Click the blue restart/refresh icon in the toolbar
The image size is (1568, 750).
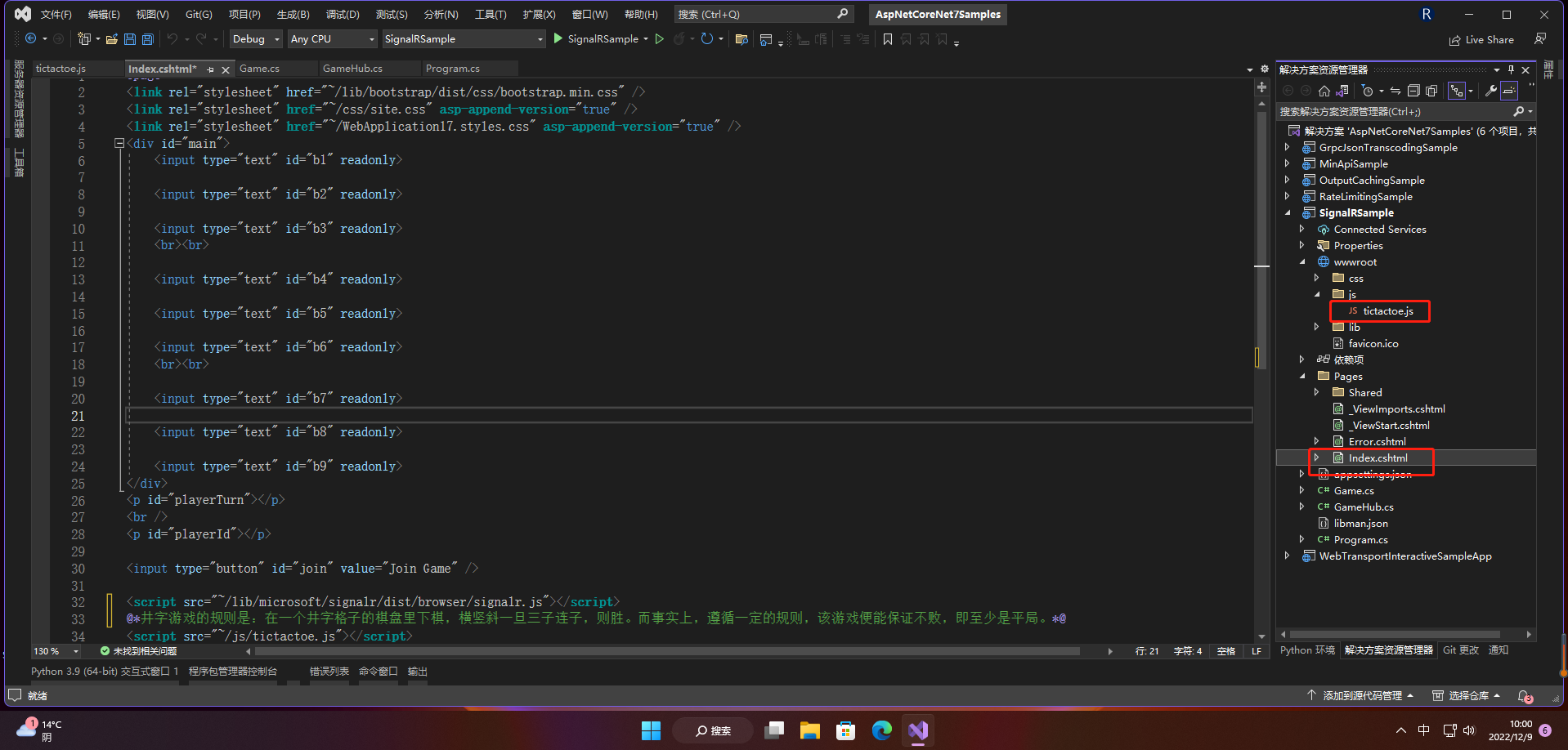(x=707, y=39)
